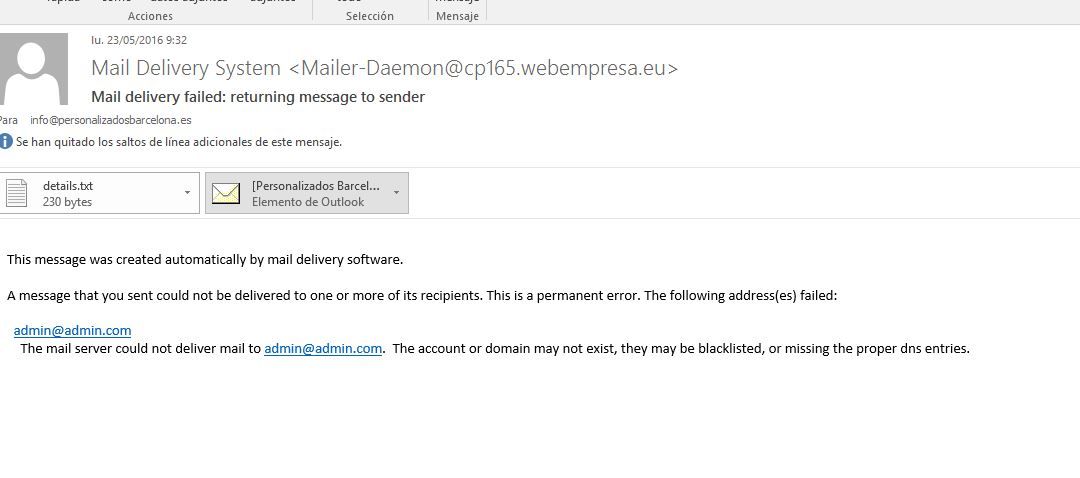Click the details.txt text file icon
This screenshot has width=1080, height=478.
pyautogui.click(x=17, y=193)
